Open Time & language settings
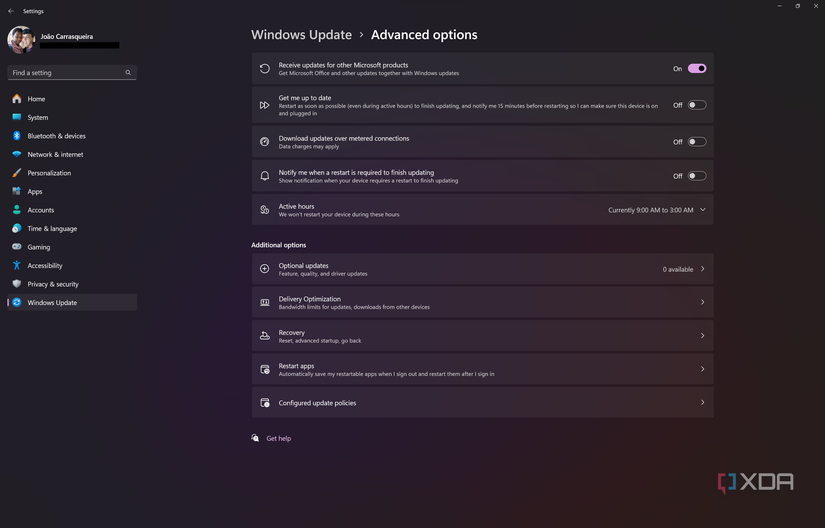825x528 pixels. (72, 229)
